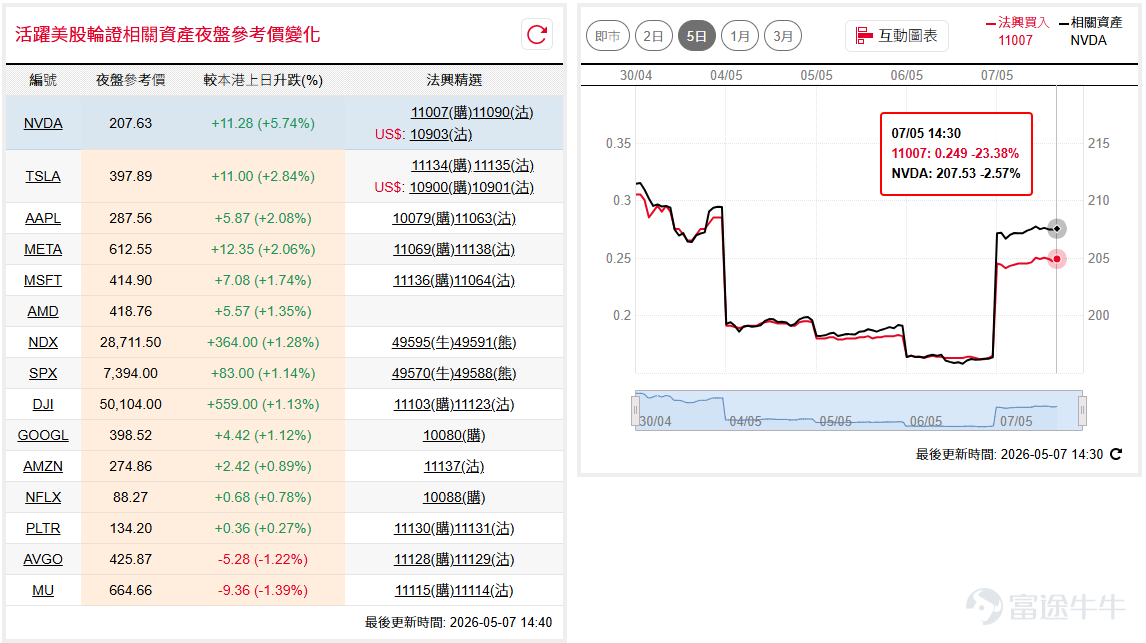Open the AMZN ticker link
The width and height of the screenshot is (1146, 643).
43,466
